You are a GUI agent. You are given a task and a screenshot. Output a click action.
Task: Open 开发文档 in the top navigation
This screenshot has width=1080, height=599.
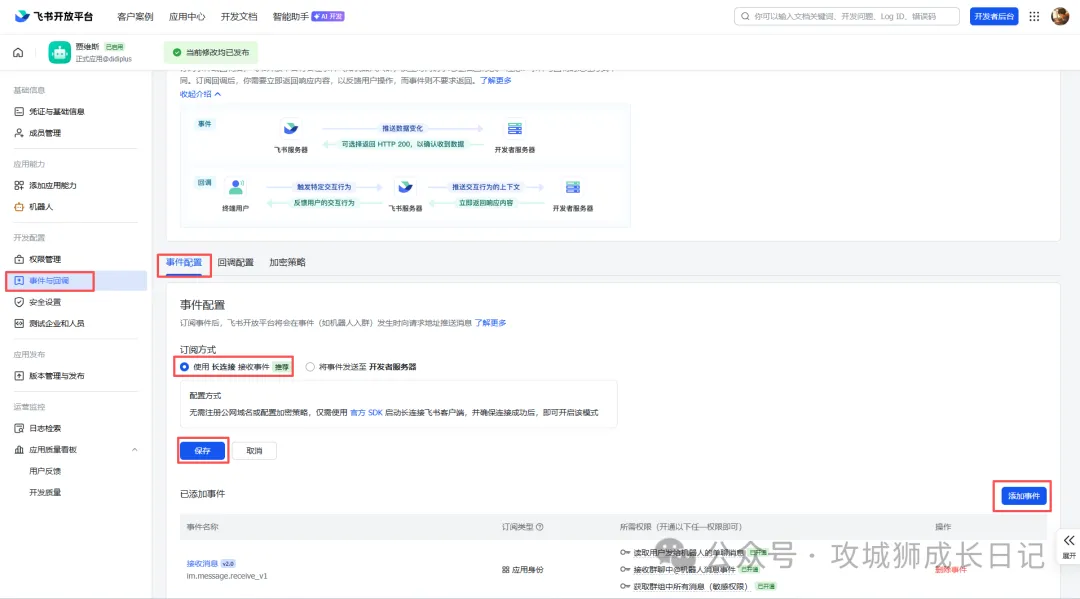239,17
